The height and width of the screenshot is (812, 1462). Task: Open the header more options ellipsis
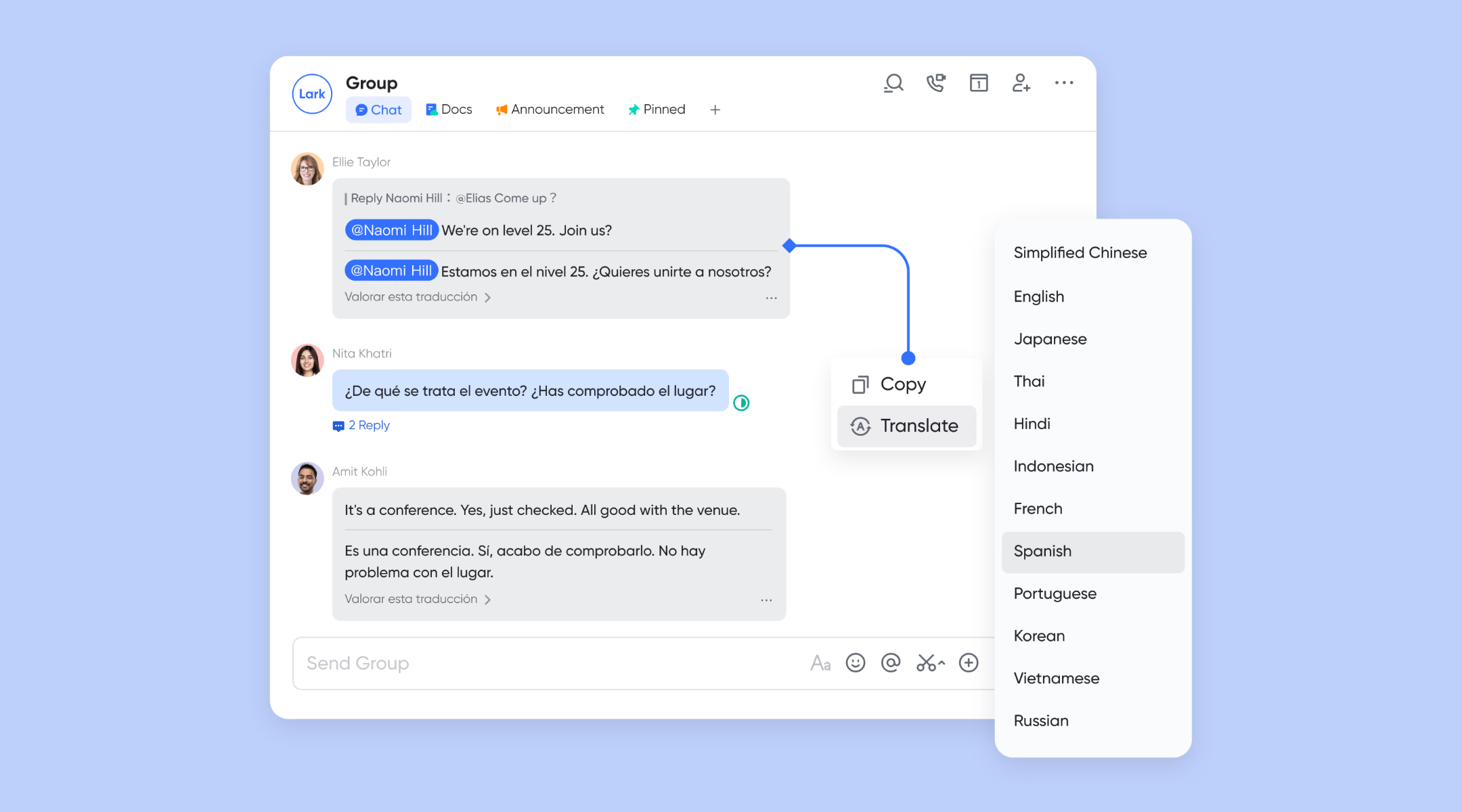click(x=1064, y=83)
